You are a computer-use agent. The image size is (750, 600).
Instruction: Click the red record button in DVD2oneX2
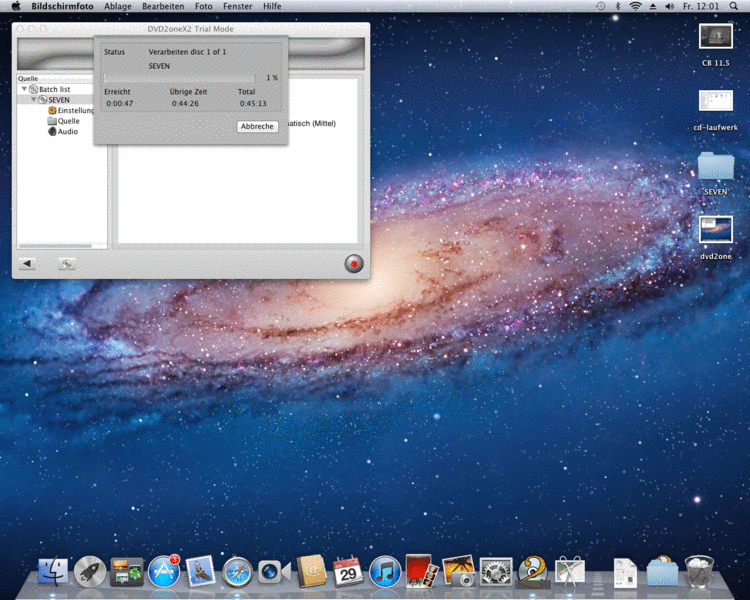click(354, 264)
